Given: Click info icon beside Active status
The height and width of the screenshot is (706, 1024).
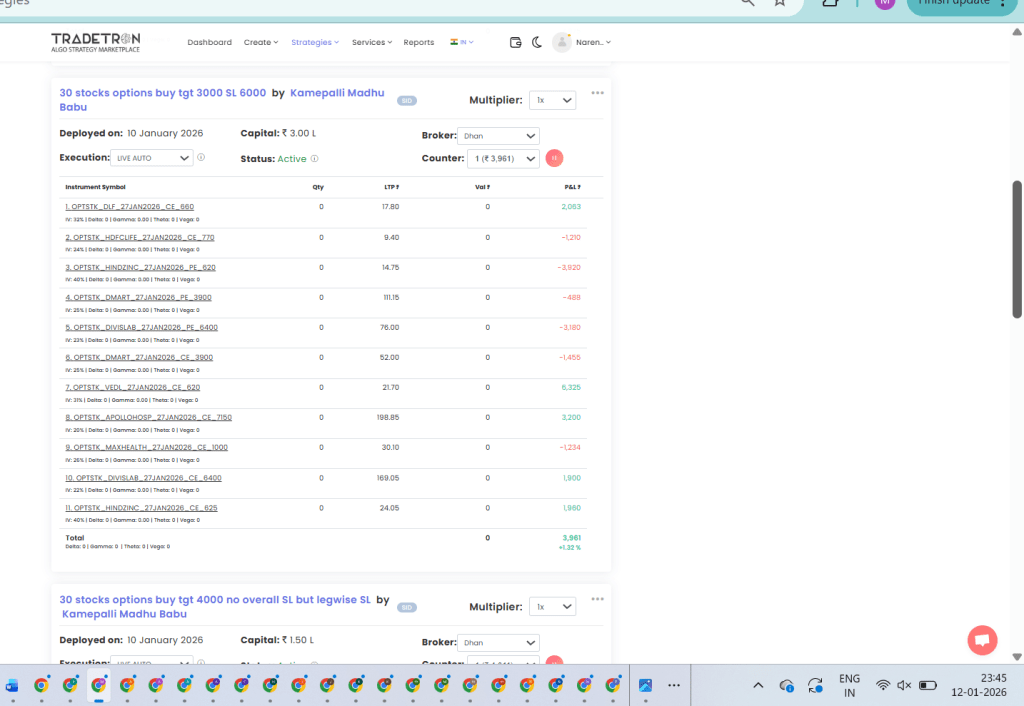Looking at the screenshot, I should [314, 159].
